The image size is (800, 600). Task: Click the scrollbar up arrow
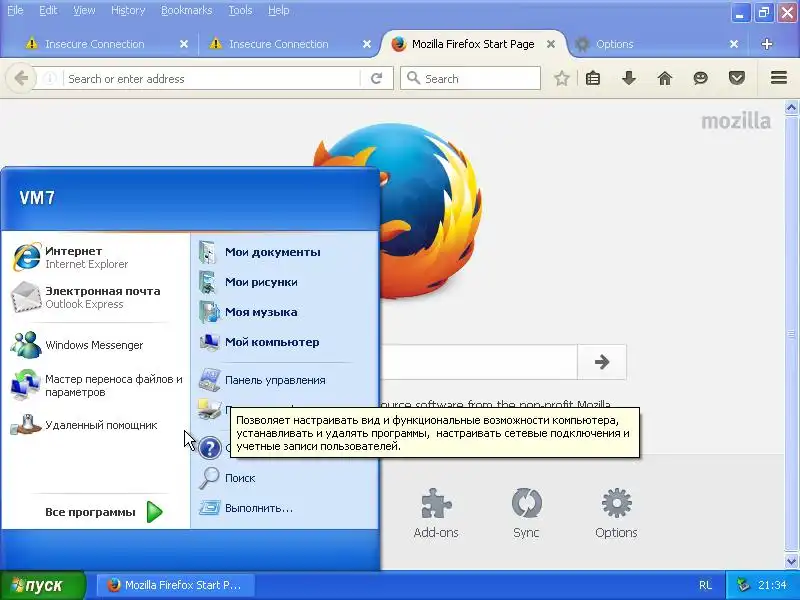click(791, 108)
